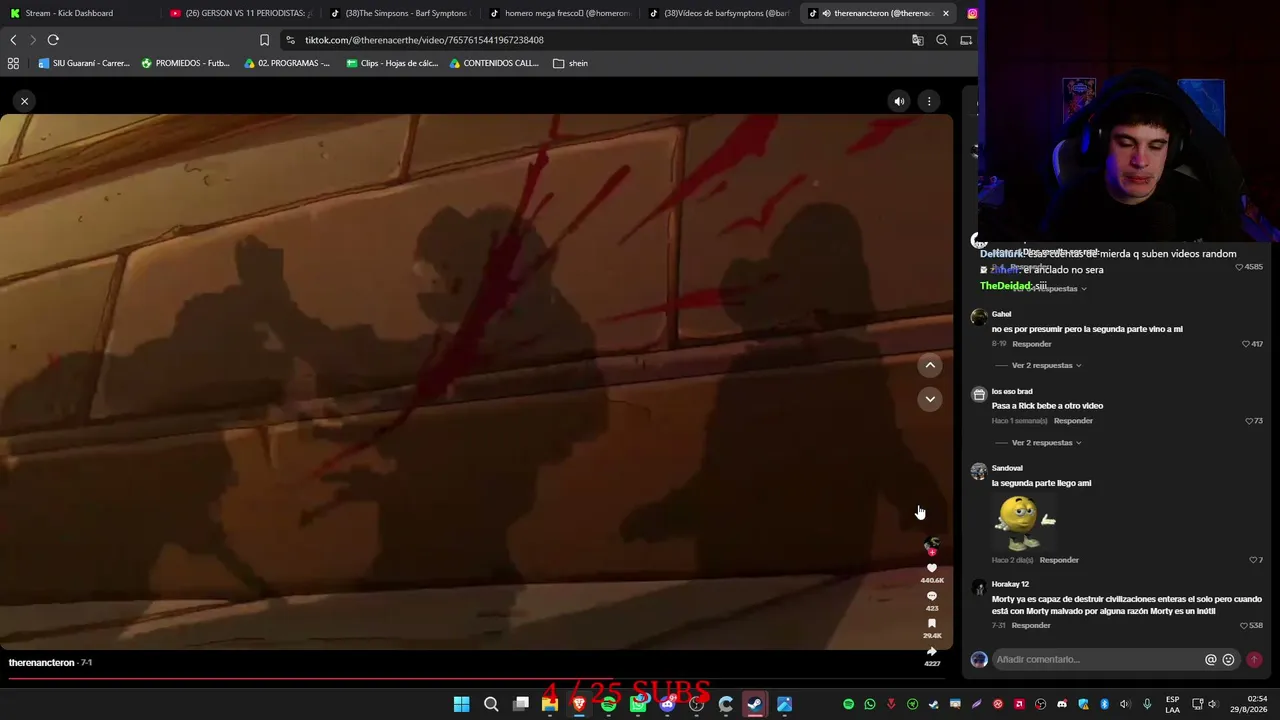Expand replies under los oso brad's comment
1280x720 pixels.
click(x=1046, y=443)
